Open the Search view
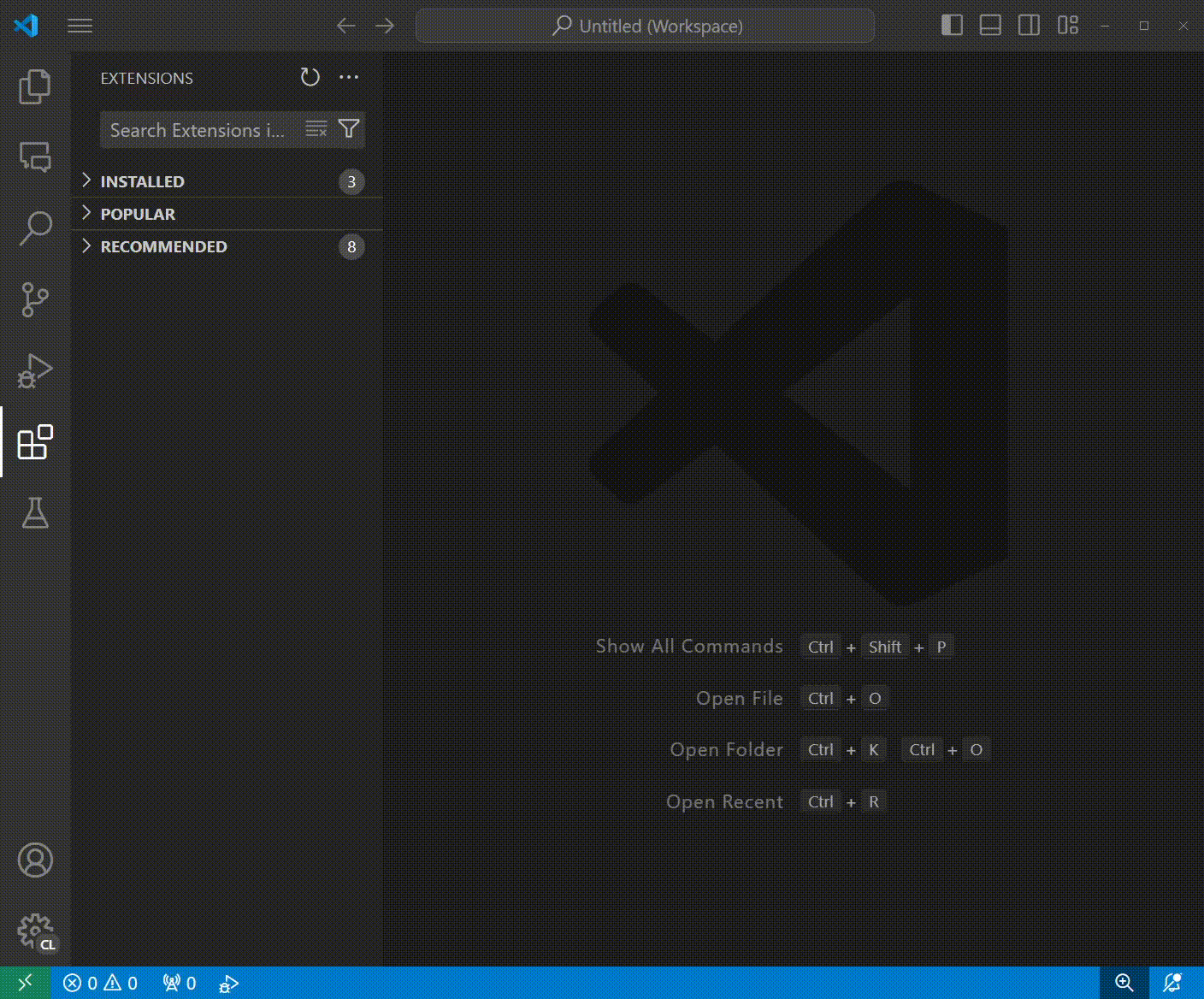 point(35,228)
